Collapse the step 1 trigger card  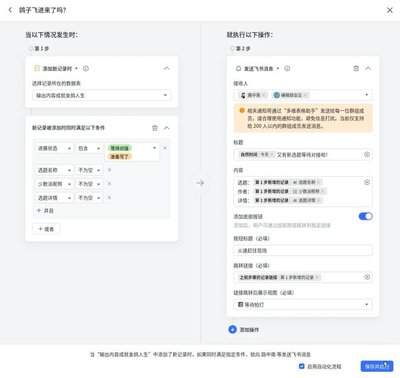point(166,68)
